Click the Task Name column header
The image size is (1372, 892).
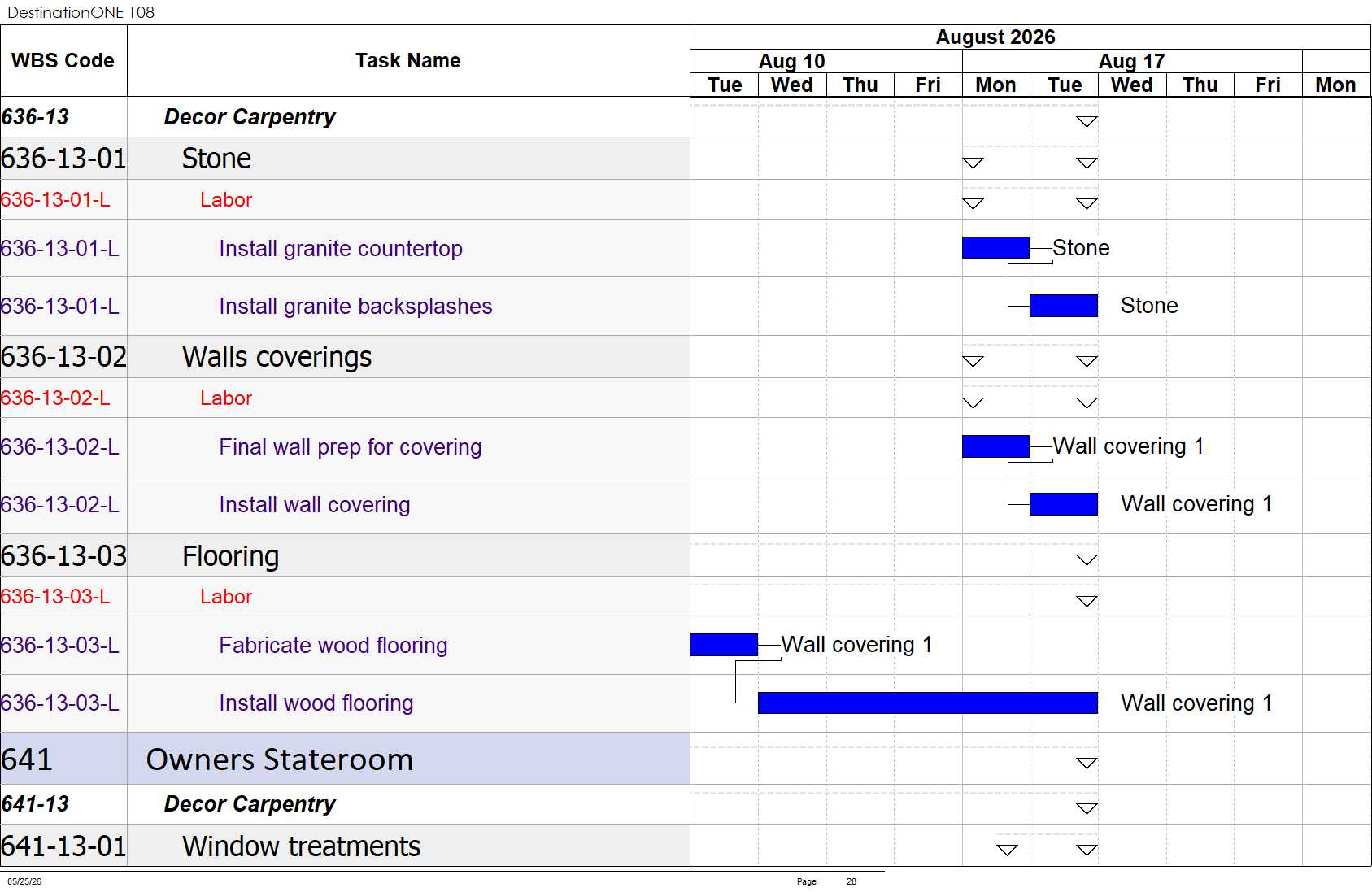pos(408,61)
